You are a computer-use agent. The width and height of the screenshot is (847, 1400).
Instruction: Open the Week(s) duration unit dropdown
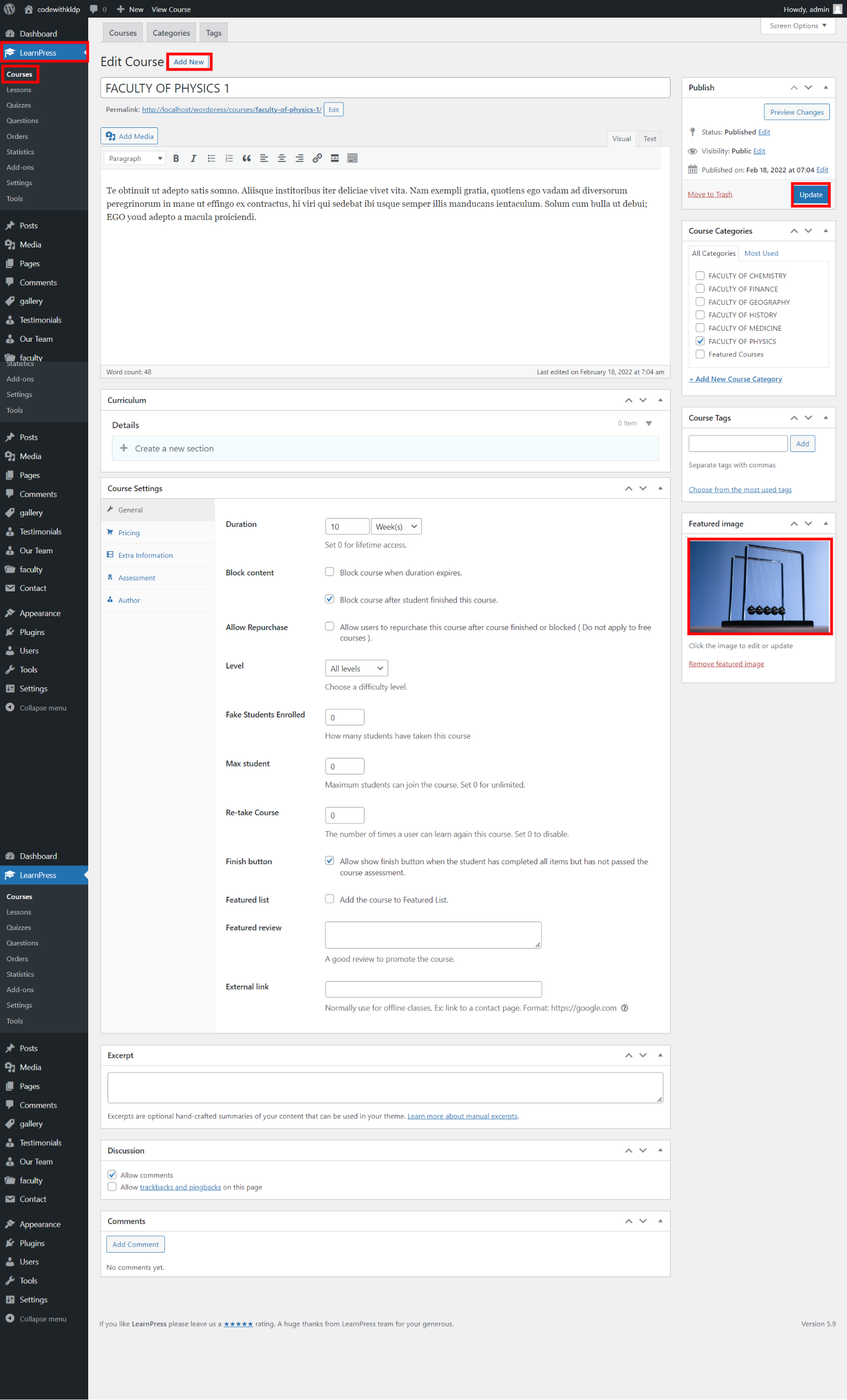click(396, 527)
